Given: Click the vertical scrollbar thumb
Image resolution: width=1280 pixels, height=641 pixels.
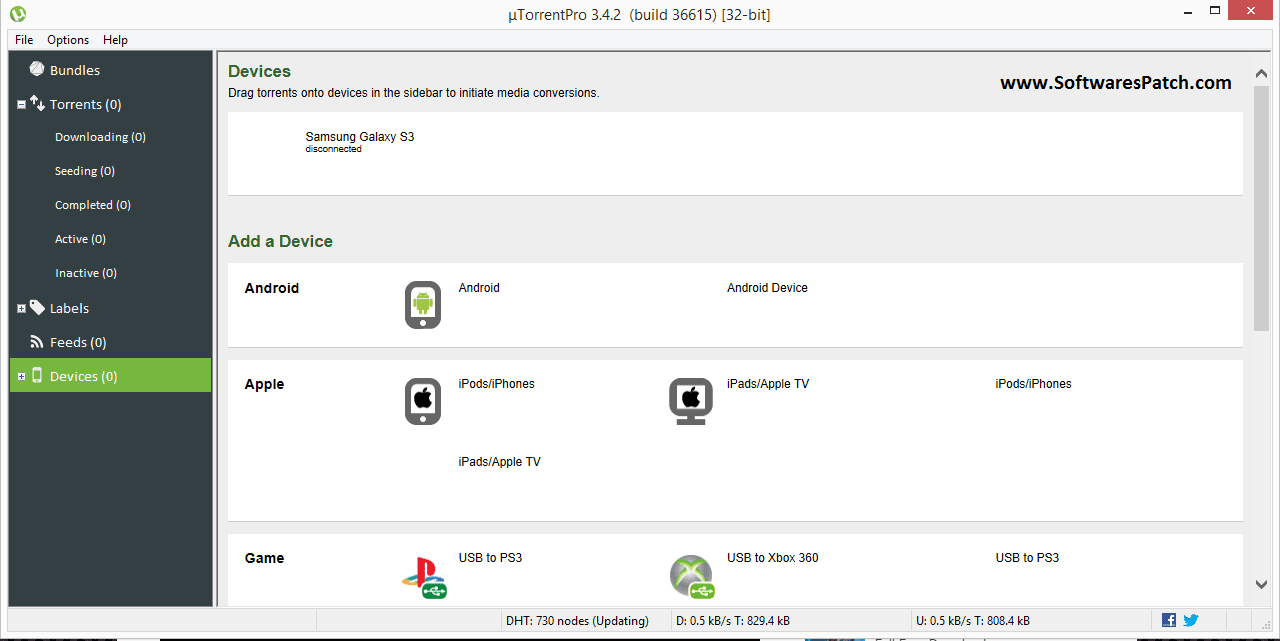Looking at the screenshot, I should 1261,207.
